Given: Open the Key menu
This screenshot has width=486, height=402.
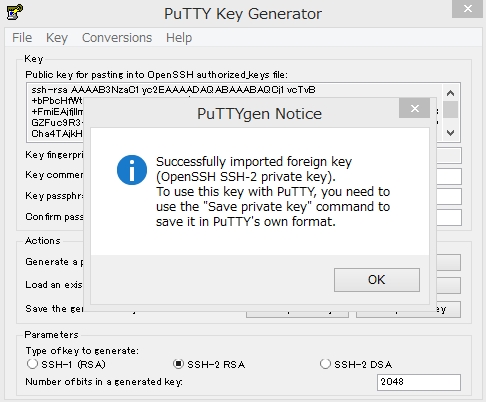Looking at the screenshot, I should [x=57, y=38].
